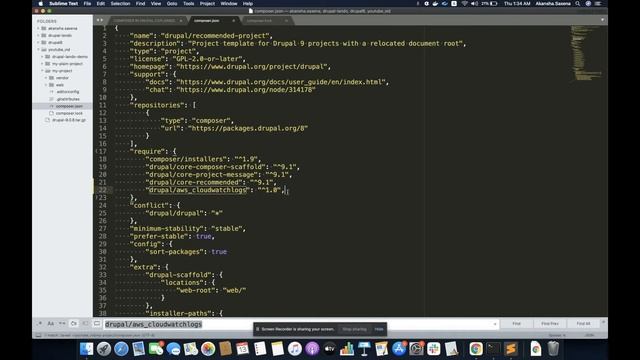Expand the drupal8 folder in sidebar
640x360 pixels.
click(x=38, y=42)
